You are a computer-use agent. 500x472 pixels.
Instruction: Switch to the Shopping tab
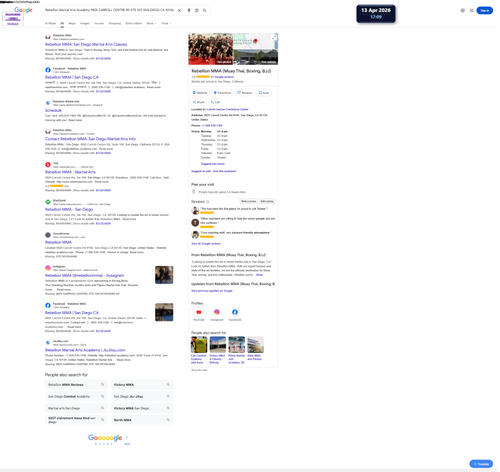coord(115,24)
